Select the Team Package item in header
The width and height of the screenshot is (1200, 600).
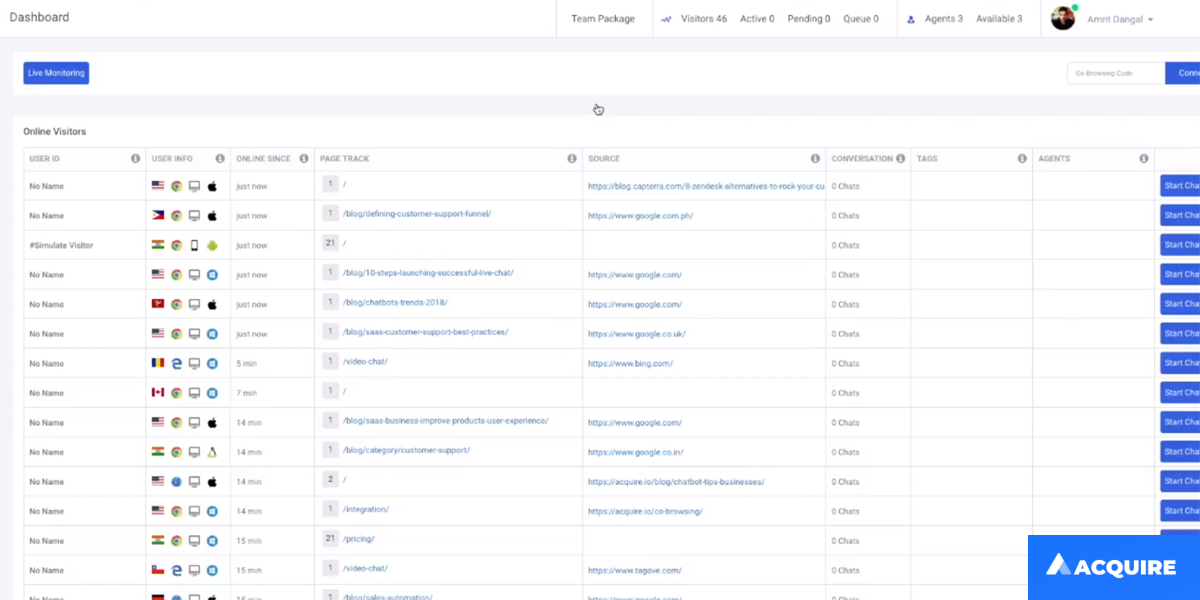(x=602, y=19)
